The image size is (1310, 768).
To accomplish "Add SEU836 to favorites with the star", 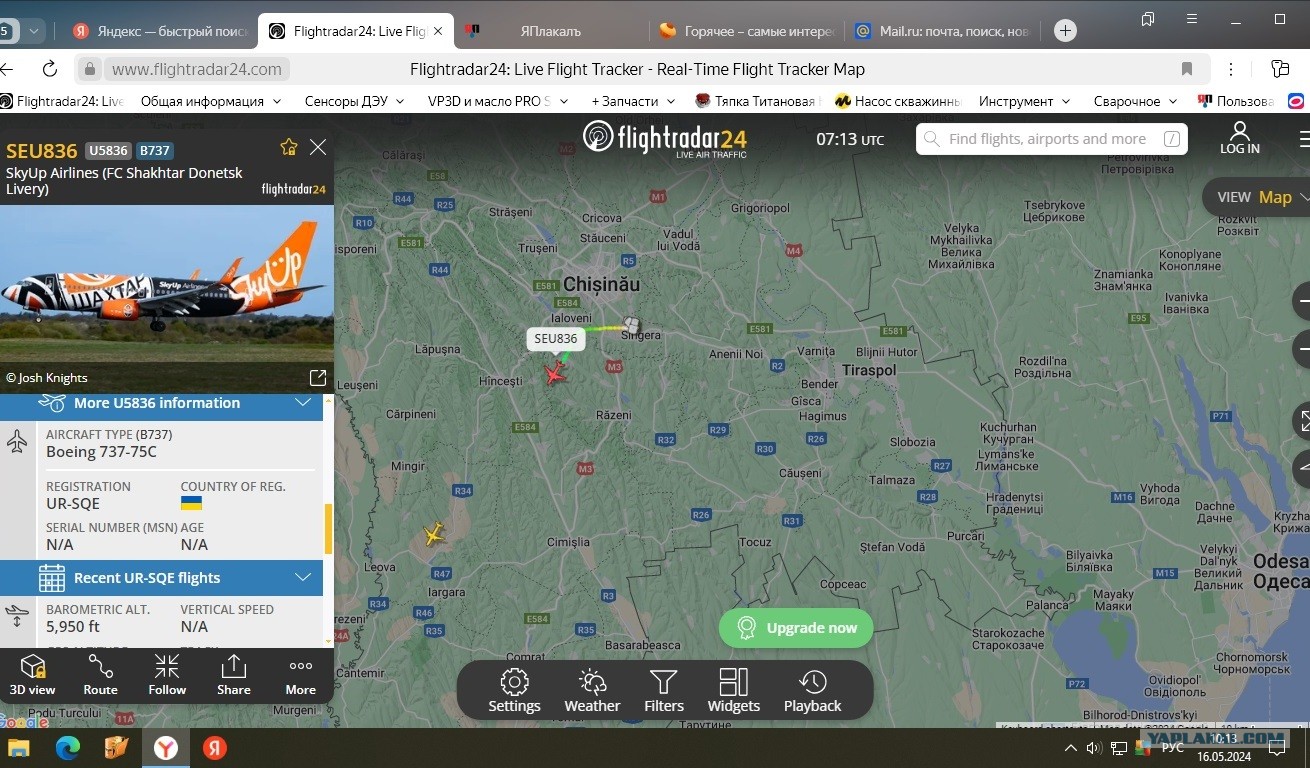I will click(x=289, y=148).
